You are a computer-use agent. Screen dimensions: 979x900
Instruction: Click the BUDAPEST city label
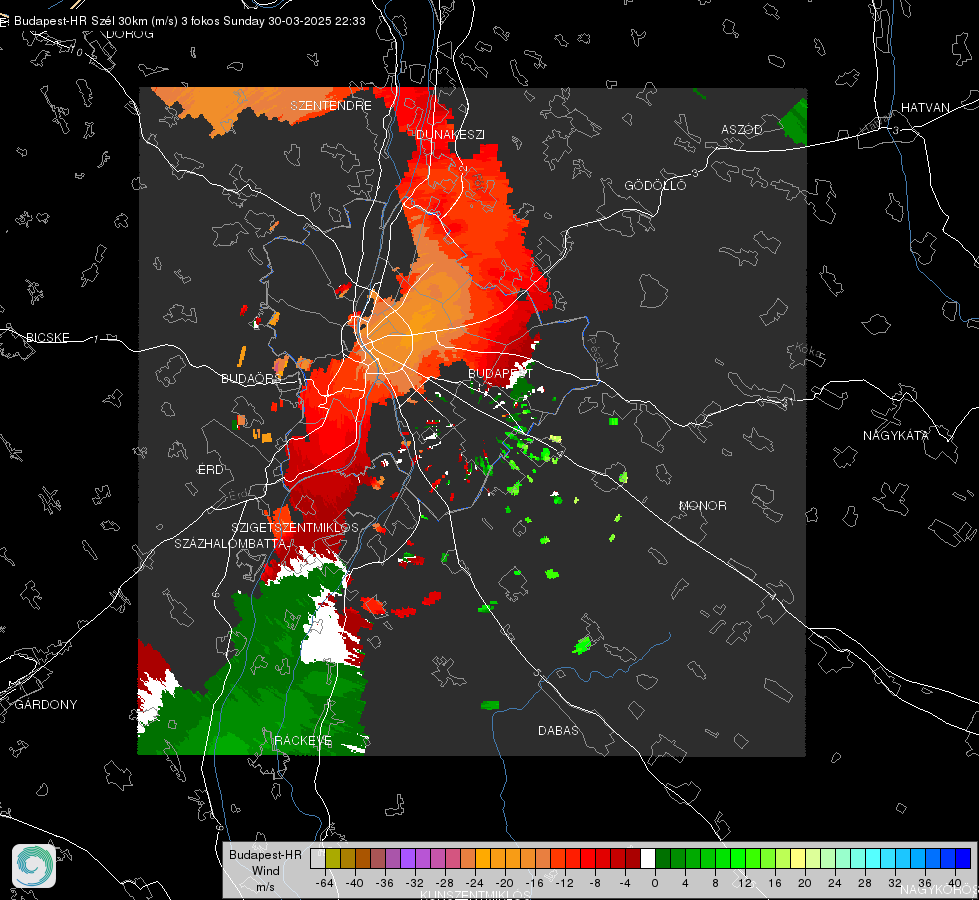point(500,373)
